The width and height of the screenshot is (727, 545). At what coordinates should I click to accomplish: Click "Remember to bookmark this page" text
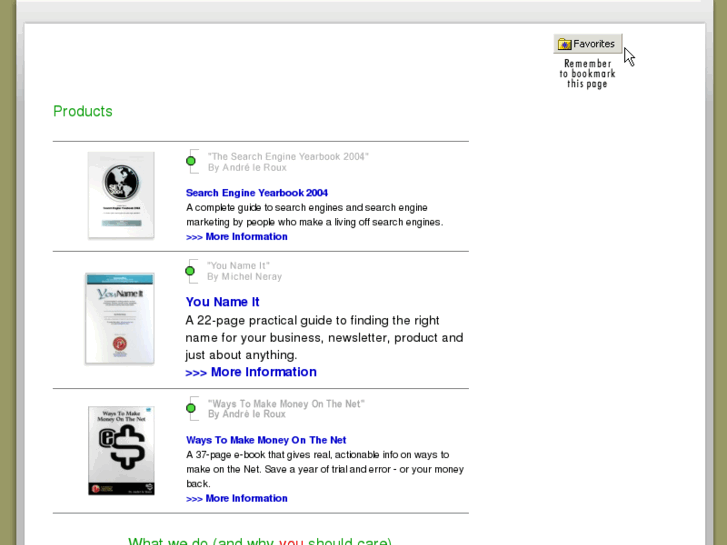[587, 74]
